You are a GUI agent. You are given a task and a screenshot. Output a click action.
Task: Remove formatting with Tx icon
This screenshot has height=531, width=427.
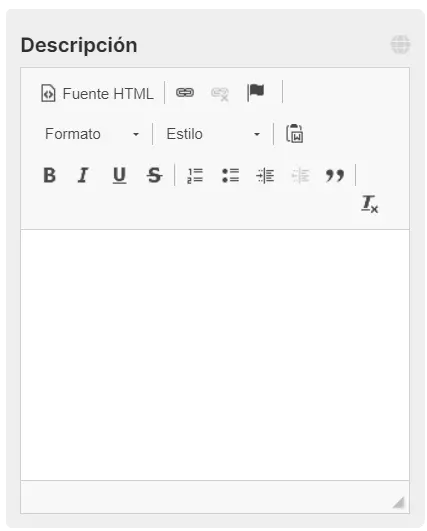click(369, 204)
